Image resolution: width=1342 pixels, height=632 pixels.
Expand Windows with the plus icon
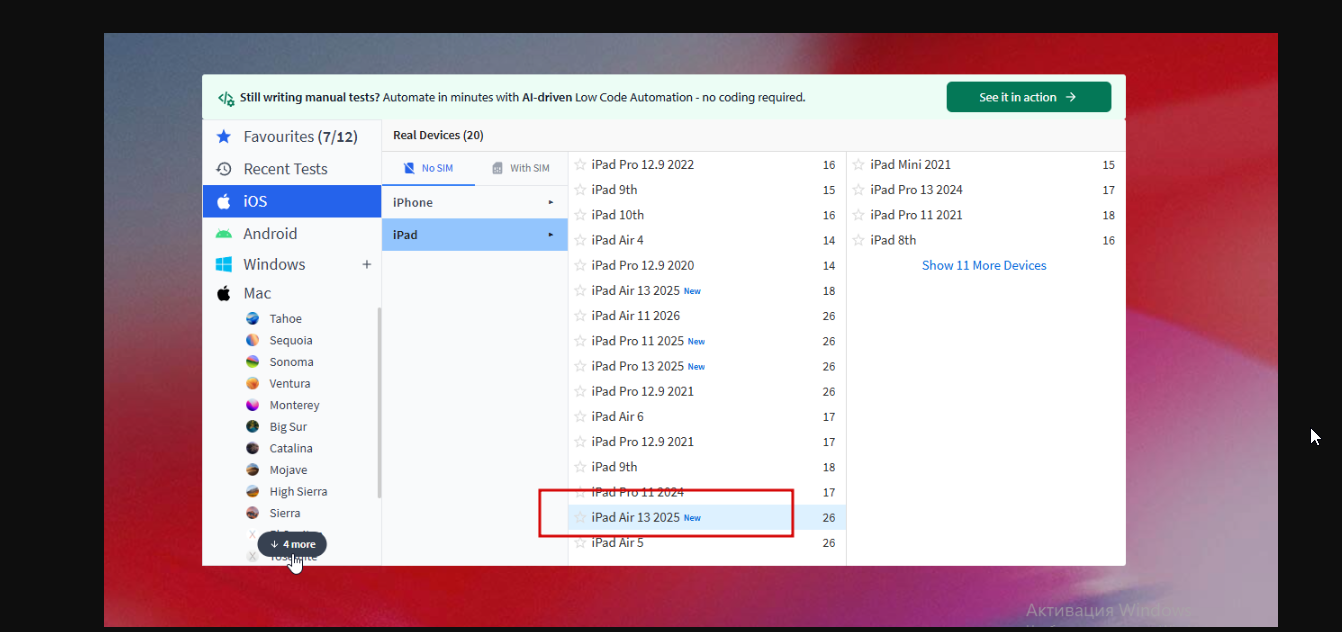367,264
